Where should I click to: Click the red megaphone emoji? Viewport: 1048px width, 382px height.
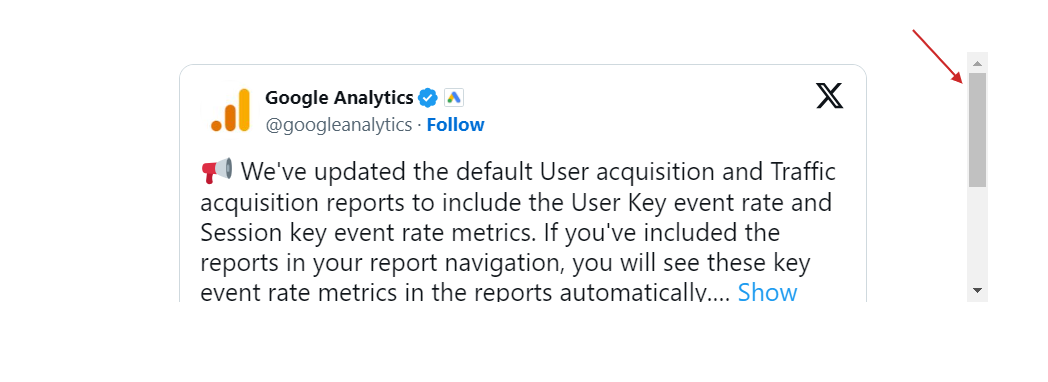(216, 172)
